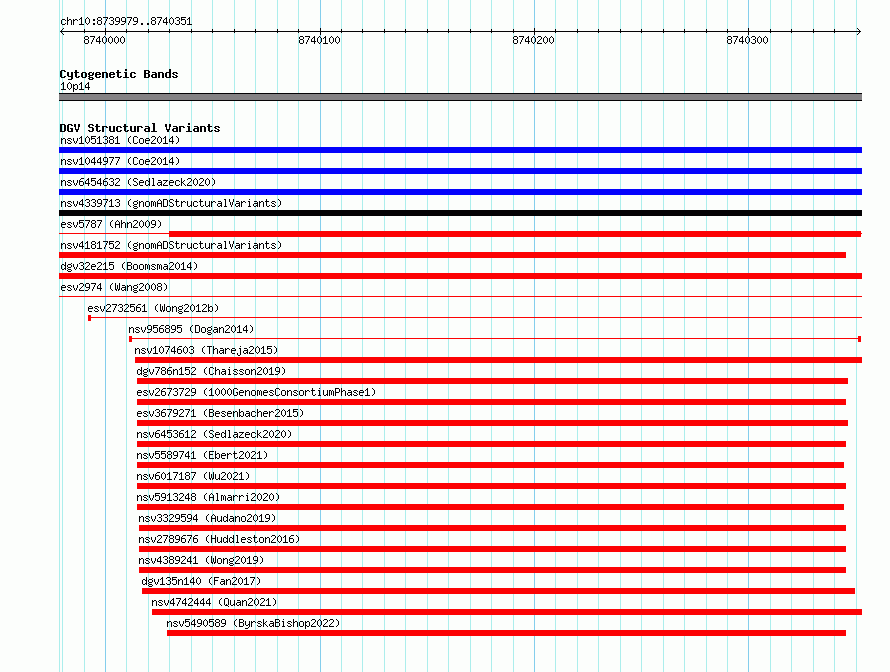Click the red bar under esv3679271
Image resolution: width=890 pixels, height=672 pixels.
(x=492, y=423)
